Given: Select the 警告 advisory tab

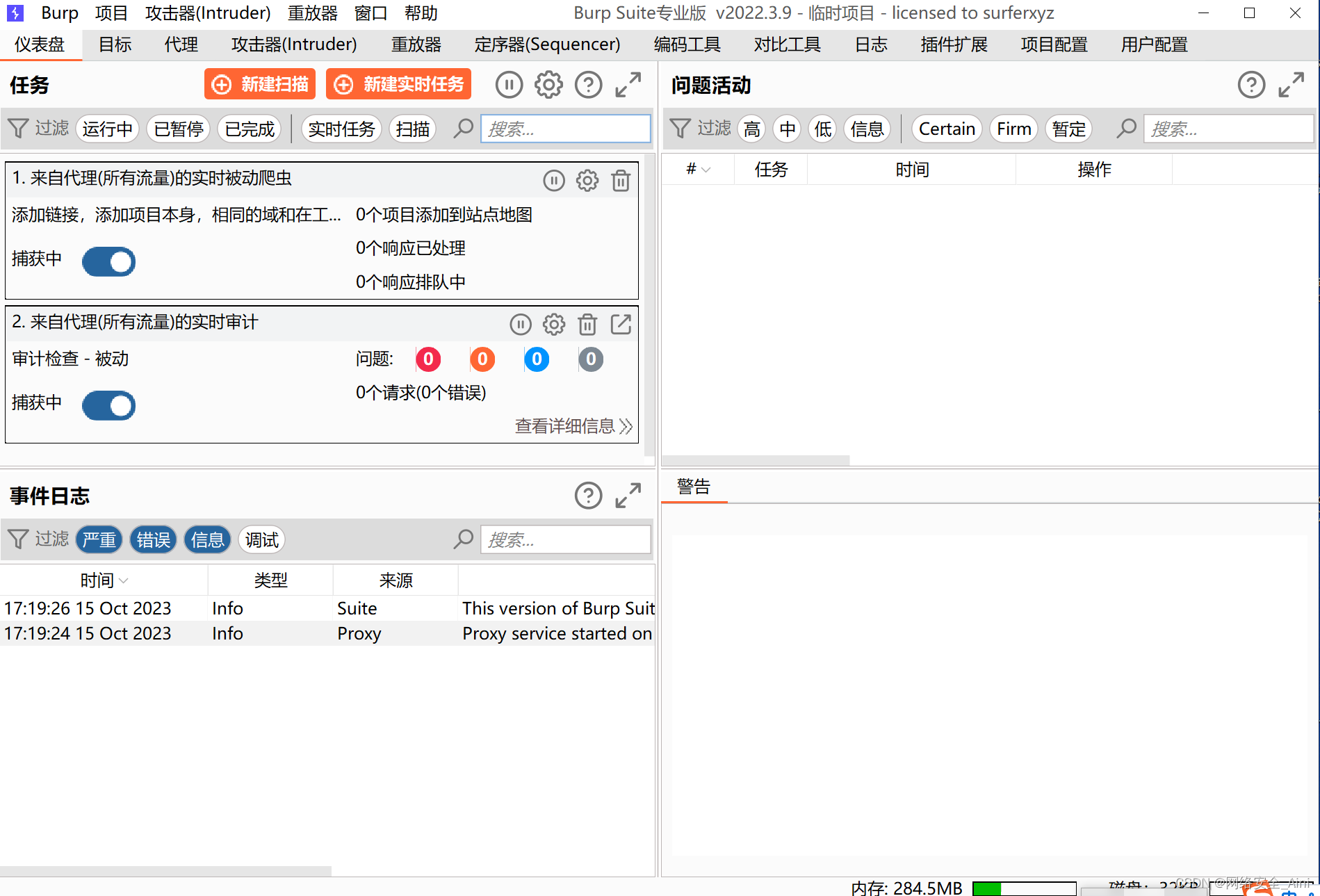Looking at the screenshot, I should point(694,487).
